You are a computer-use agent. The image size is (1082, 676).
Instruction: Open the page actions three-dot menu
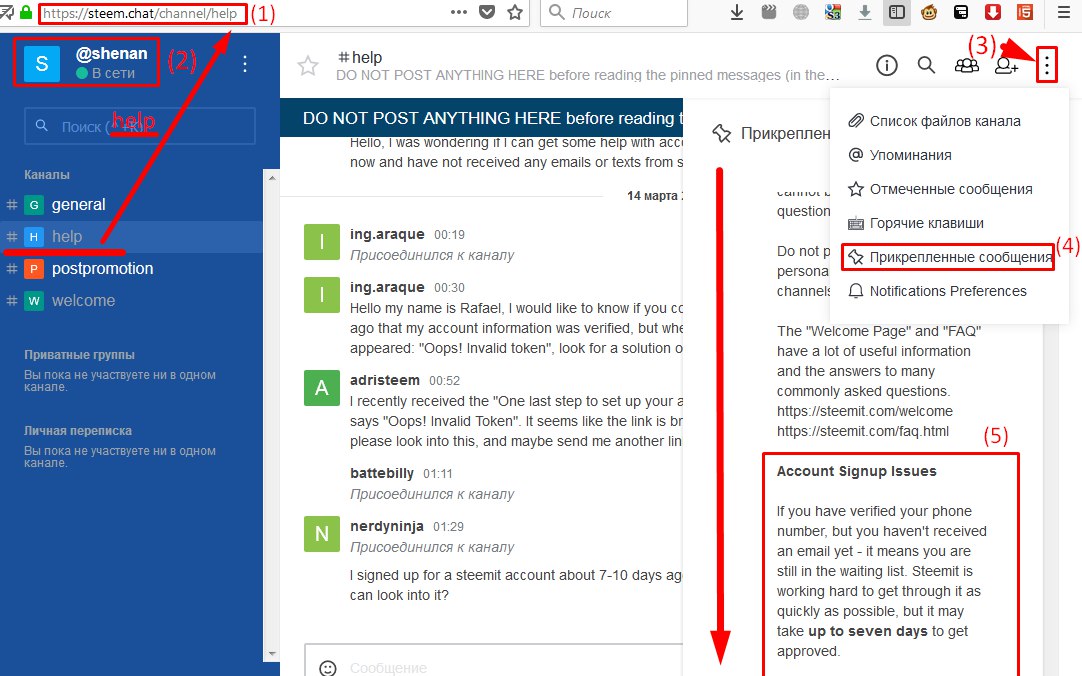[x=459, y=12]
